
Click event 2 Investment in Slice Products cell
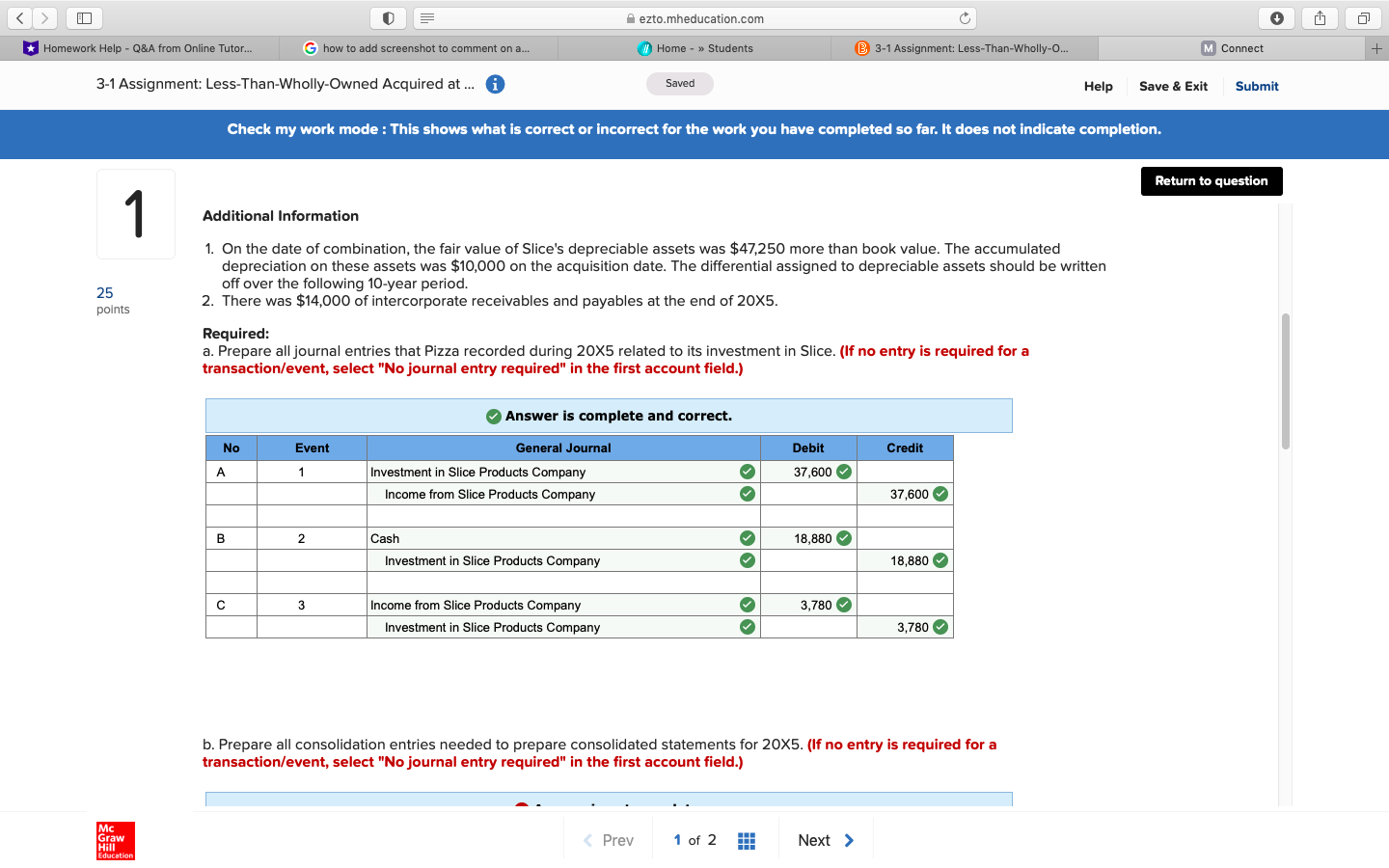click(563, 560)
